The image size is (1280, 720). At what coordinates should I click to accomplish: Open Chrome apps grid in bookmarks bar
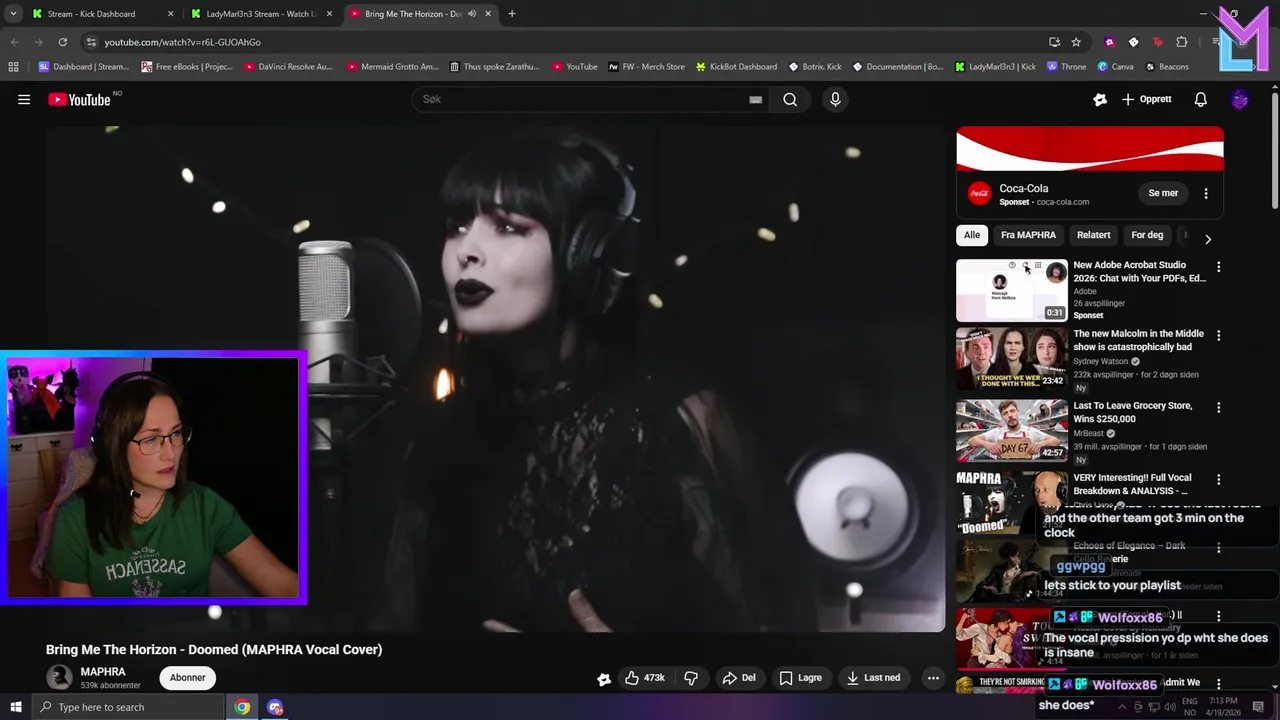click(13, 67)
